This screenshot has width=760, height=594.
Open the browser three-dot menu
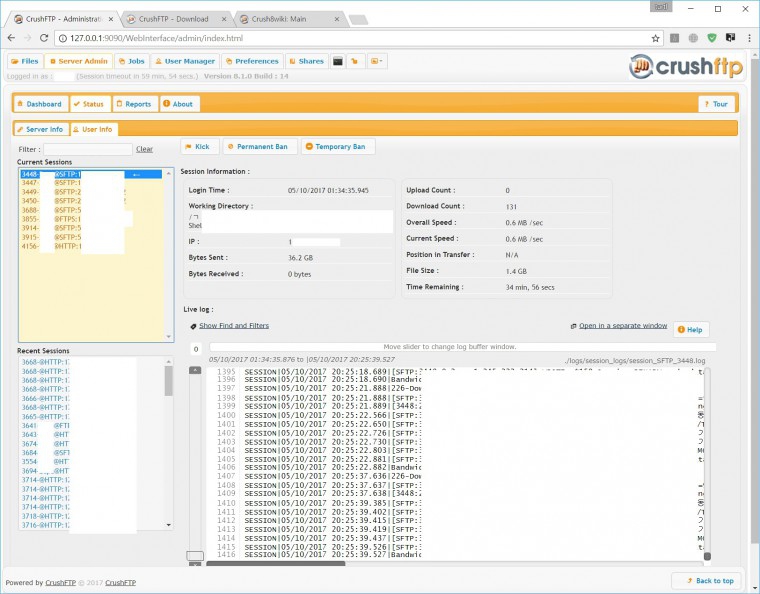tap(749, 38)
